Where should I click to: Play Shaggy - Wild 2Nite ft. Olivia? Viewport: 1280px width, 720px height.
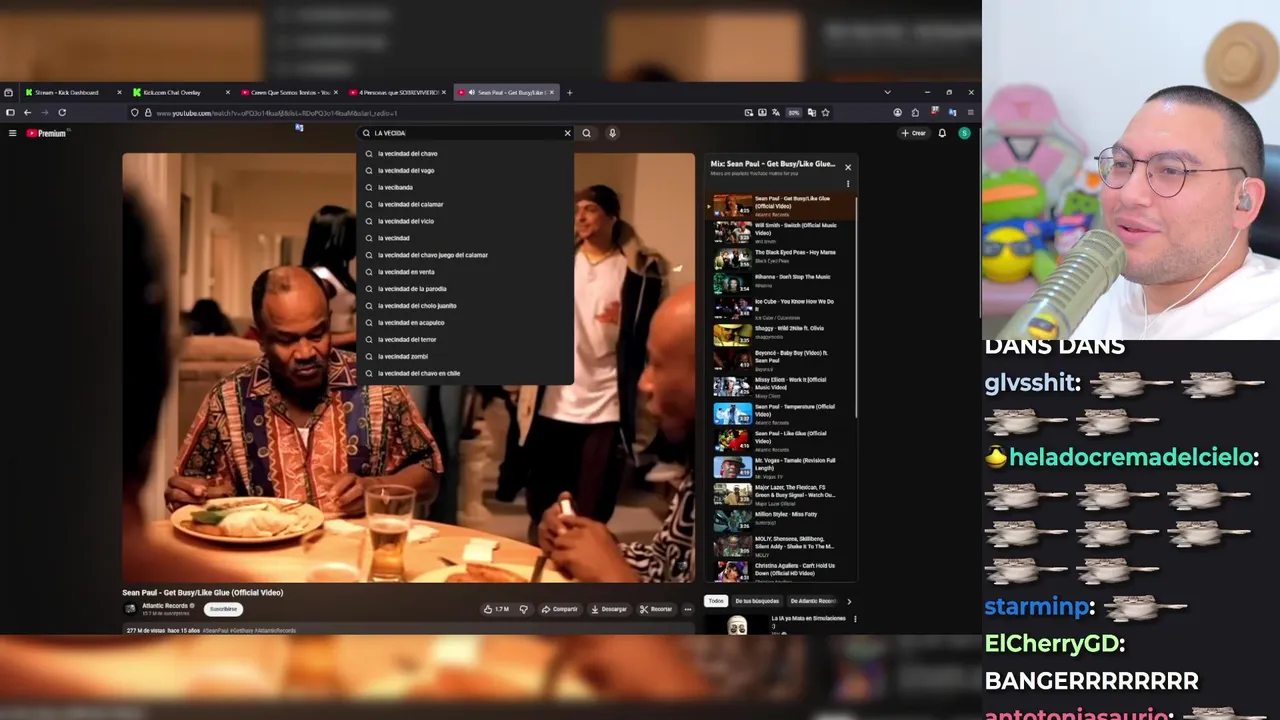point(781,334)
